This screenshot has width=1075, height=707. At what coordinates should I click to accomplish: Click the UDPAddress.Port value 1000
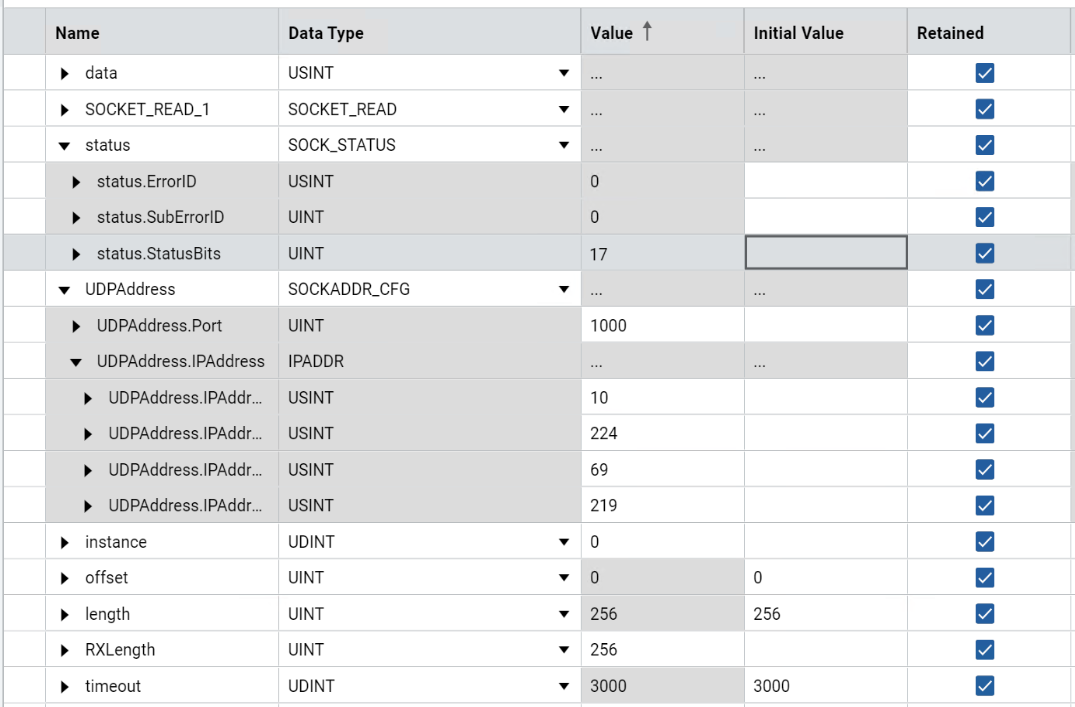pos(662,326)
